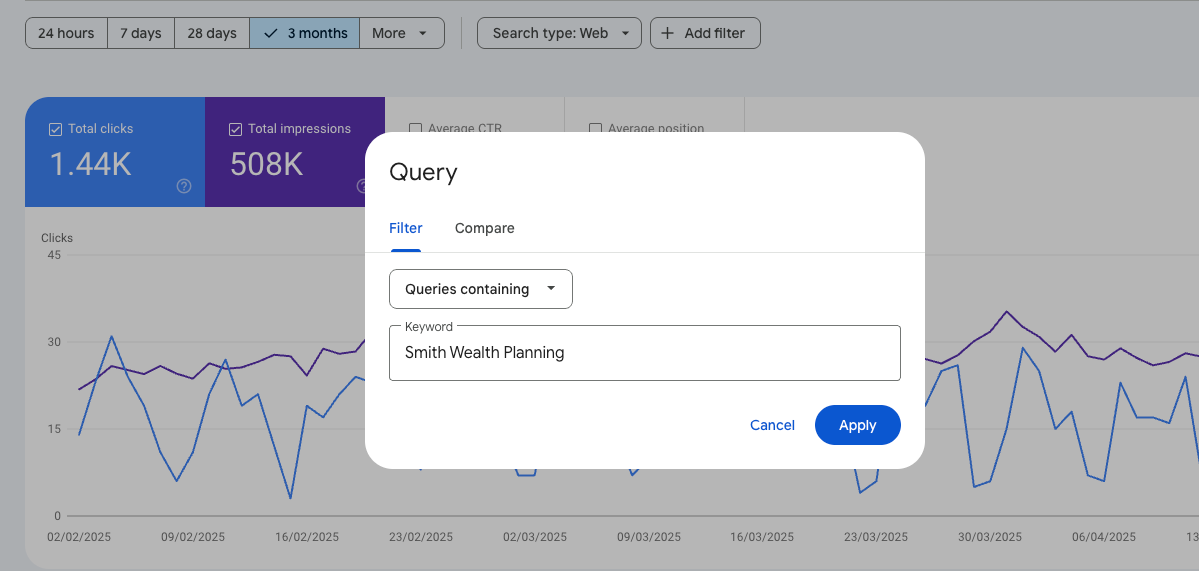
Task: Click the Keyword input field
Action: pyautogui.click(x=645, y=352)
